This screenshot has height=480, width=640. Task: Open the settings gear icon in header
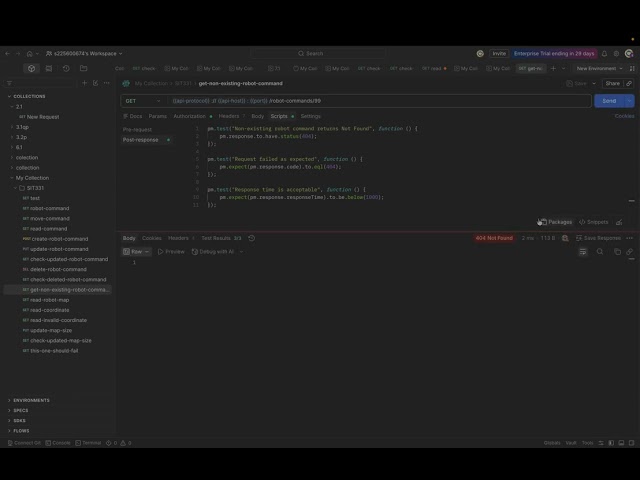616,53
